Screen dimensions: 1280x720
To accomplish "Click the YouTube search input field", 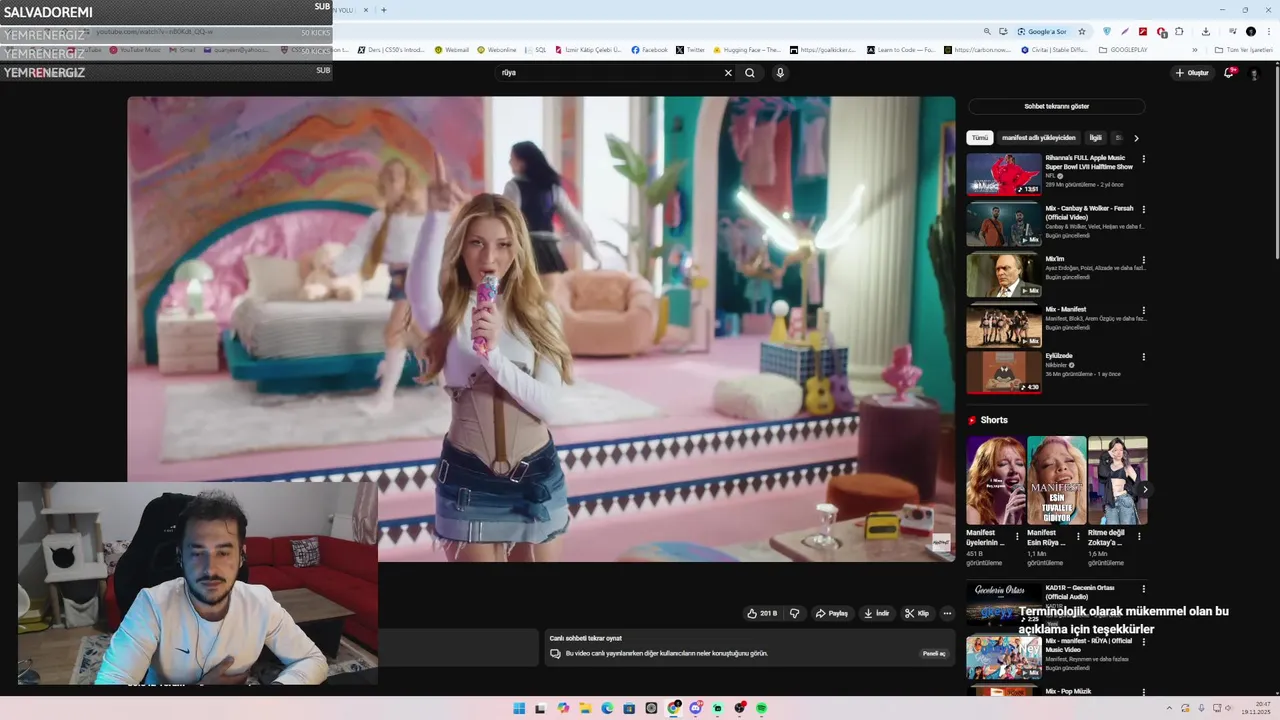I will click(610, 73).
